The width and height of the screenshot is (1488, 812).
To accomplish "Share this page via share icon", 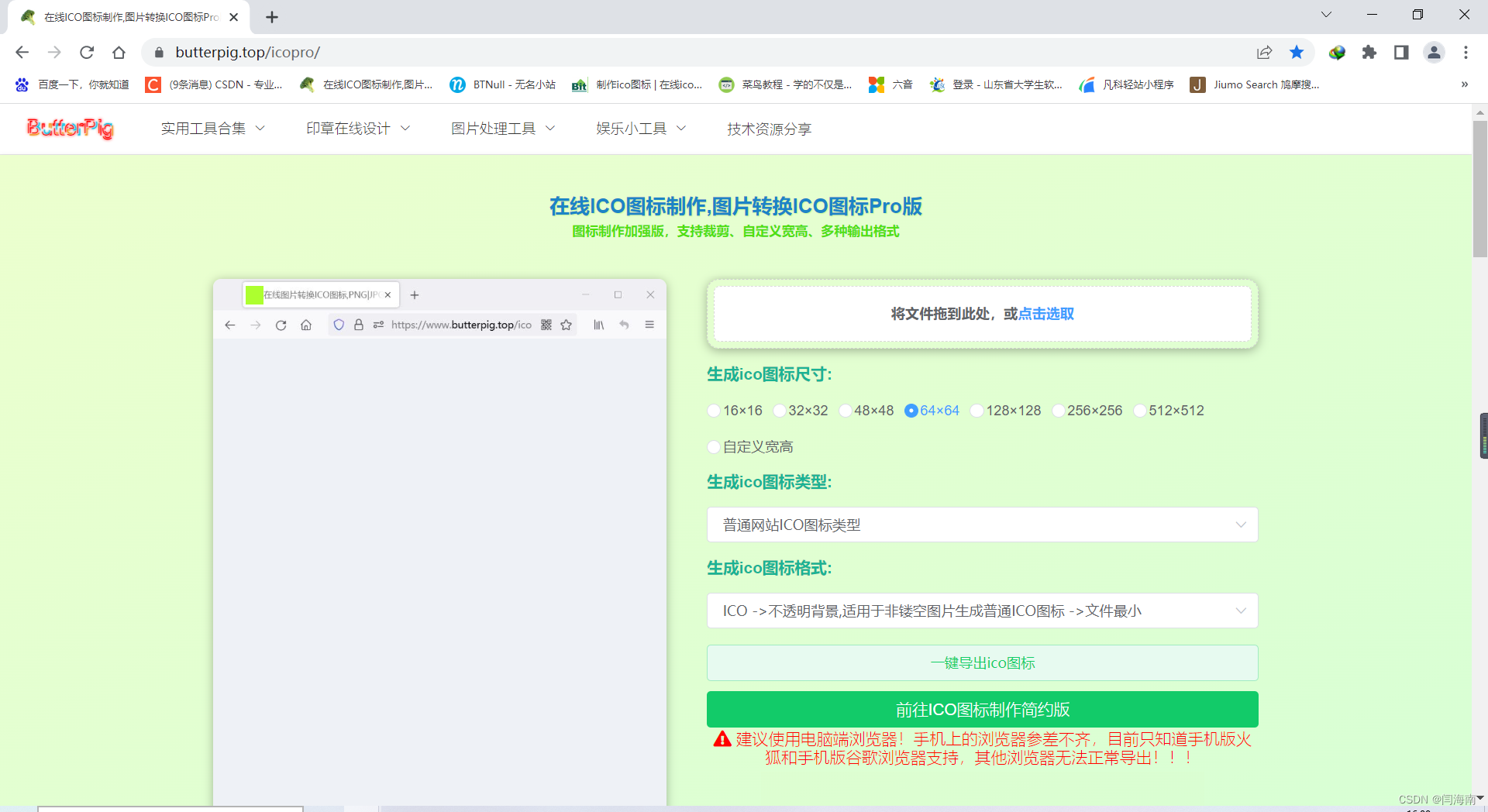I will click(x=1264, y=52).
